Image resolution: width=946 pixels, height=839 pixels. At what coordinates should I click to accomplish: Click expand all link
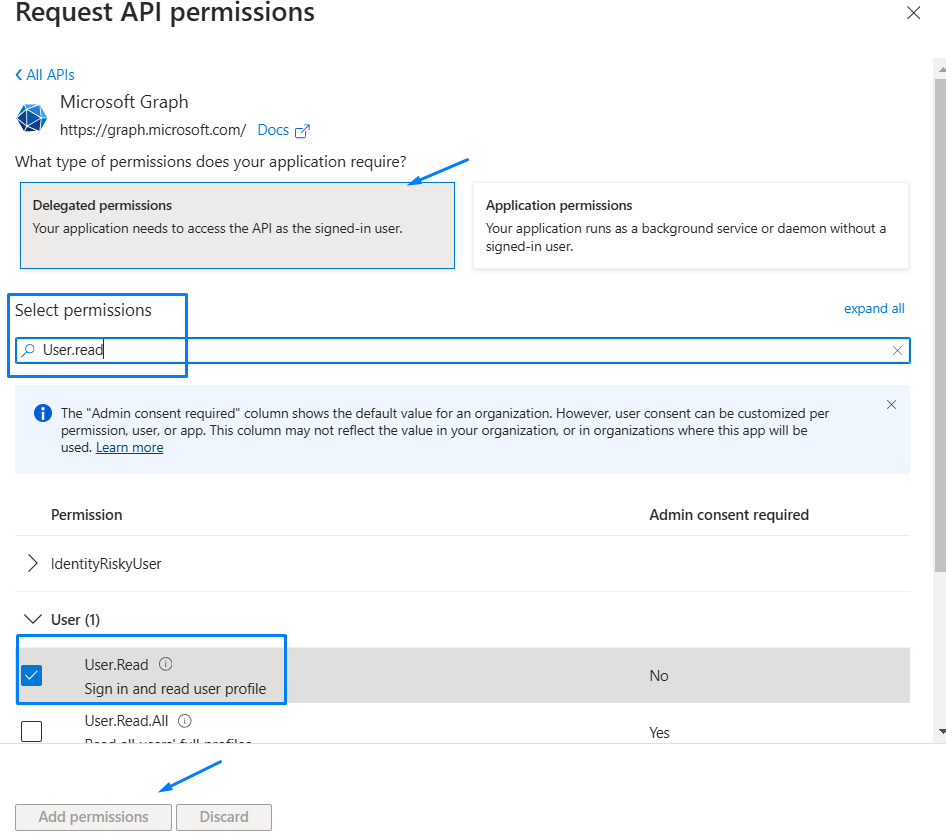tap(874, 309)
